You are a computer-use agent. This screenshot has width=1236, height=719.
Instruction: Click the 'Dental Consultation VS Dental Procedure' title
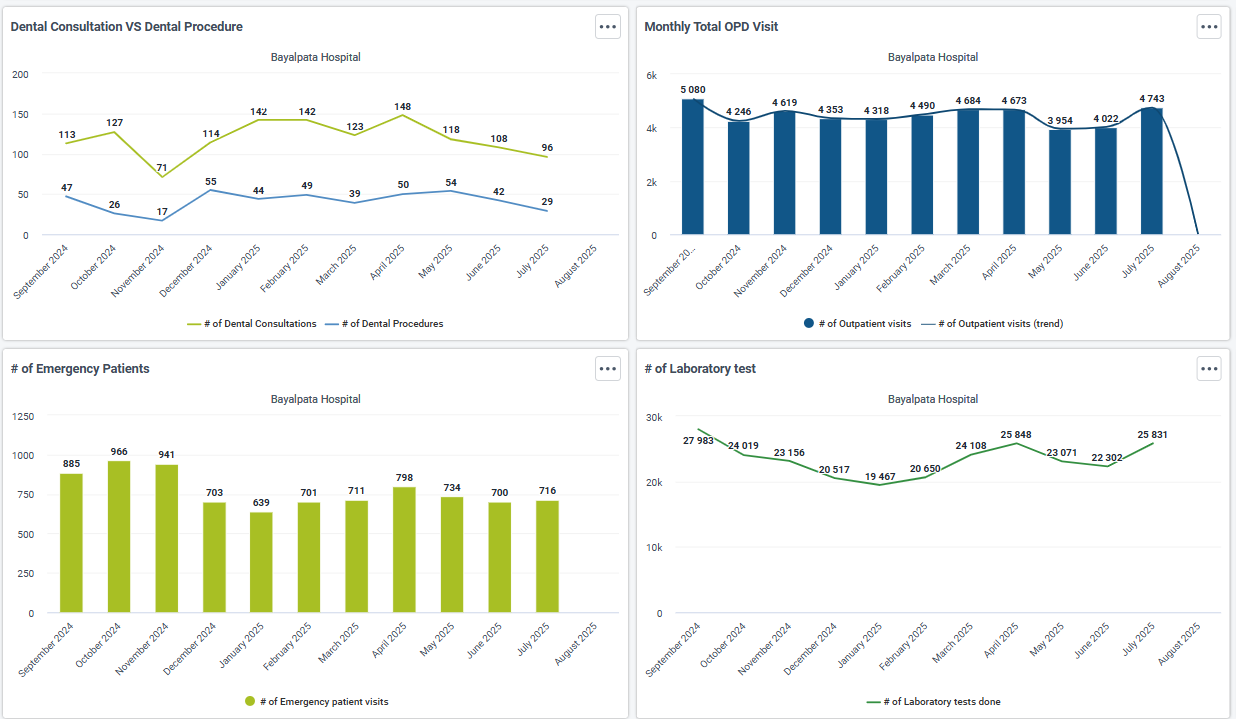coord(126,27)
